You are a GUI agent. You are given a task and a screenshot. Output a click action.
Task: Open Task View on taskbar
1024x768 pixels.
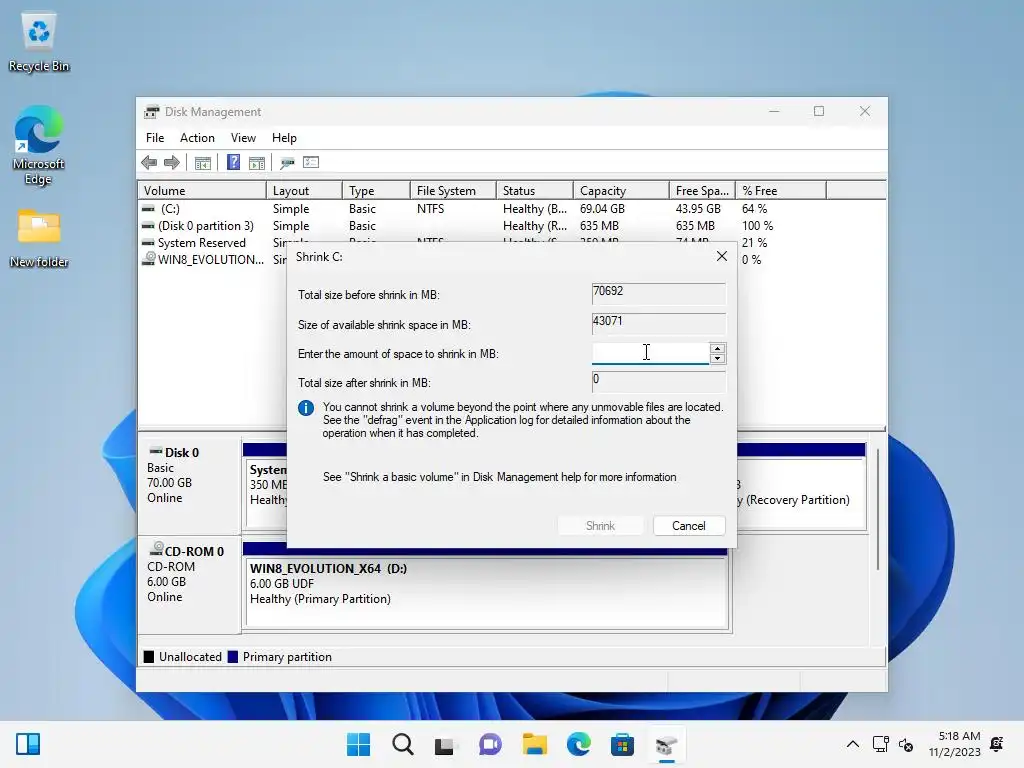(x=445, y=744)
